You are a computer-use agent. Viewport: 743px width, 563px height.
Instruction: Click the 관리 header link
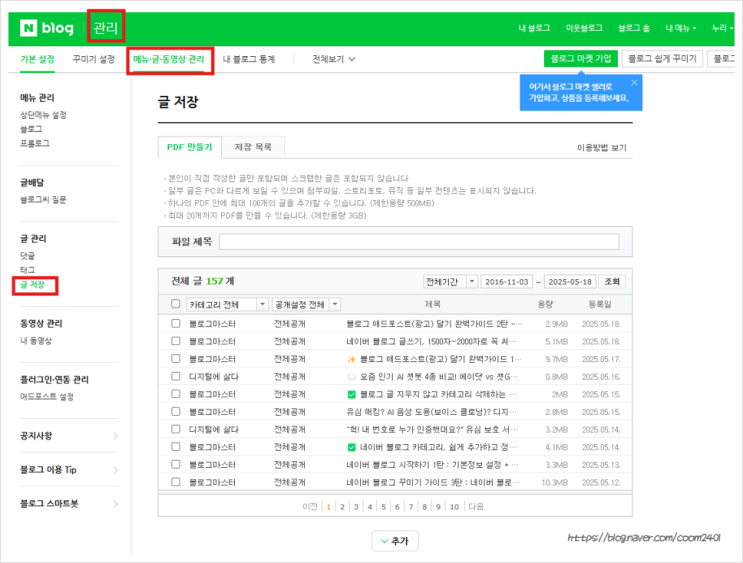tap(105, 28)
